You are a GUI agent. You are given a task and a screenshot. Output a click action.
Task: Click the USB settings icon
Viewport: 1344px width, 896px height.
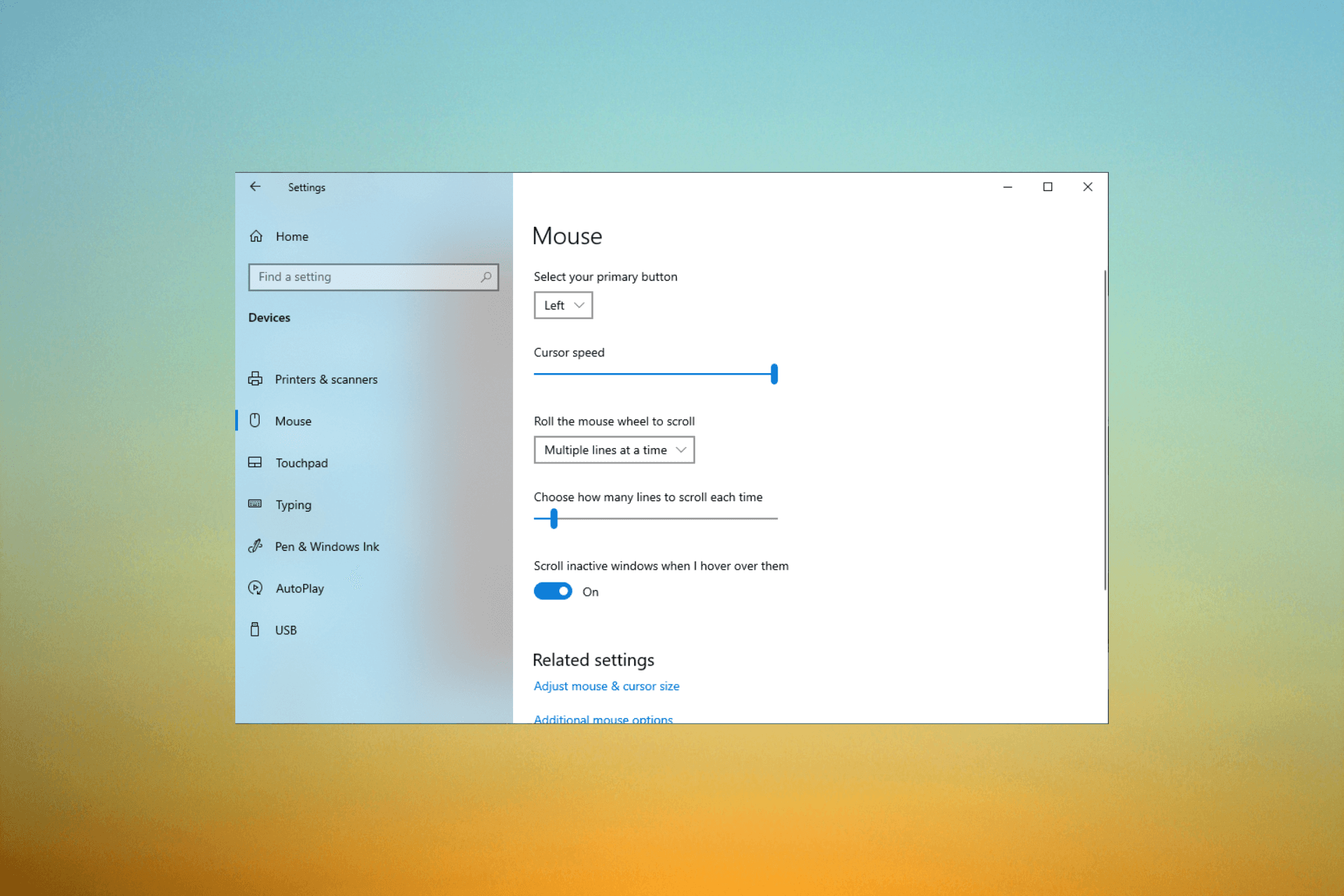coord(258,629)
